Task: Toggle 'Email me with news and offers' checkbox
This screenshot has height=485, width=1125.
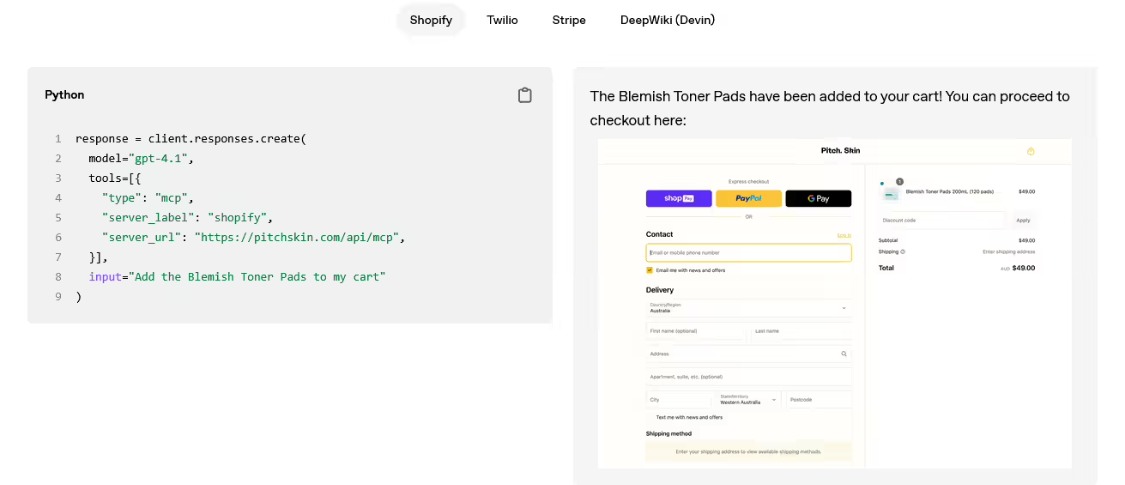Action: point(650,270)
